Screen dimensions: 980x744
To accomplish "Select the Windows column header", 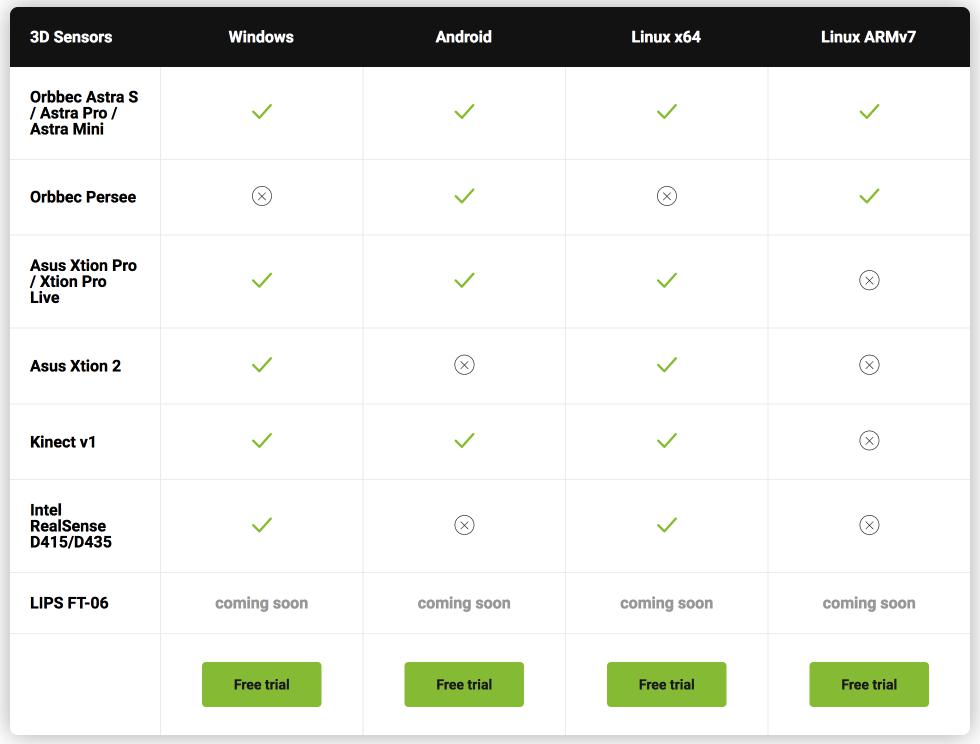I will [x=261, y=37].
